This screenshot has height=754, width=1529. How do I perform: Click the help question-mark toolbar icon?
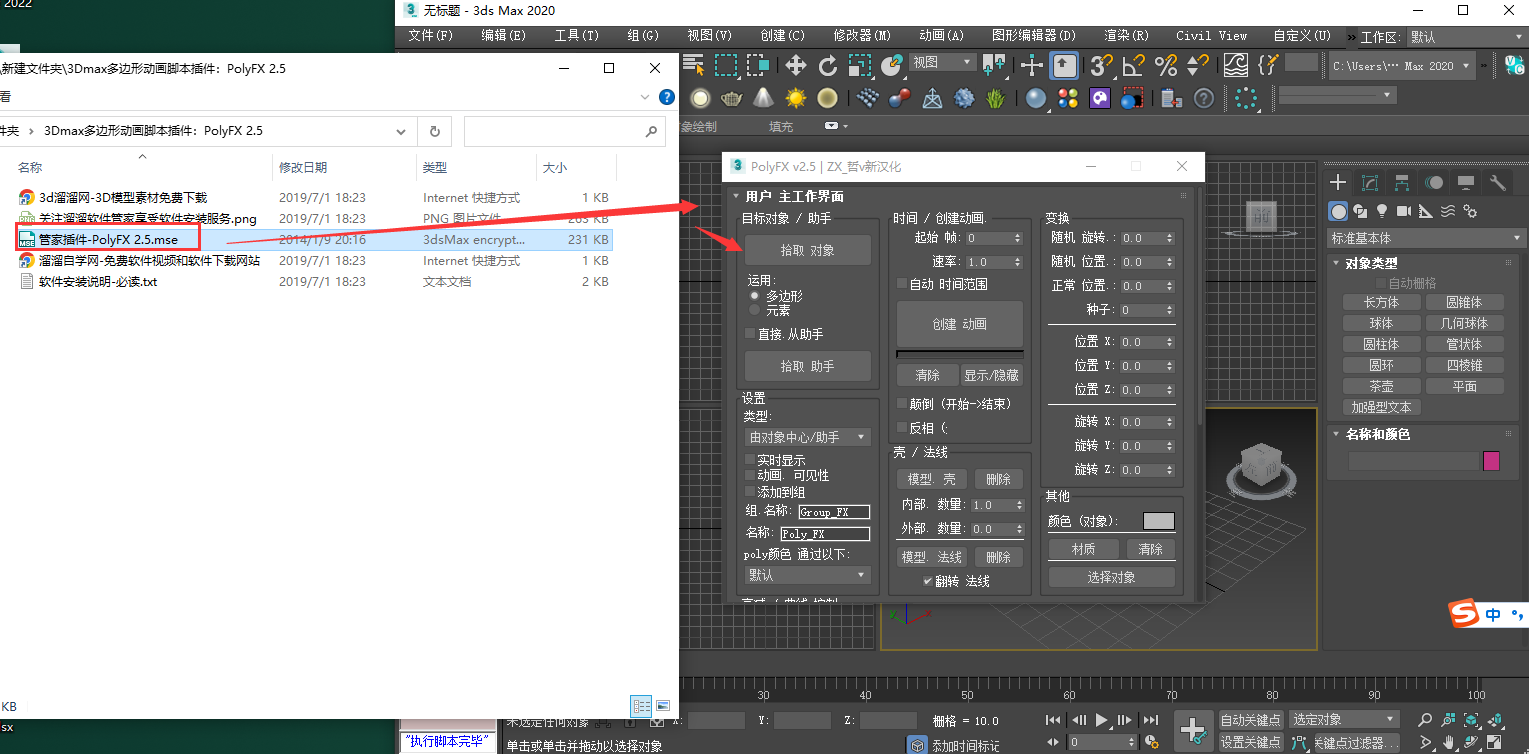[1204, 98]
